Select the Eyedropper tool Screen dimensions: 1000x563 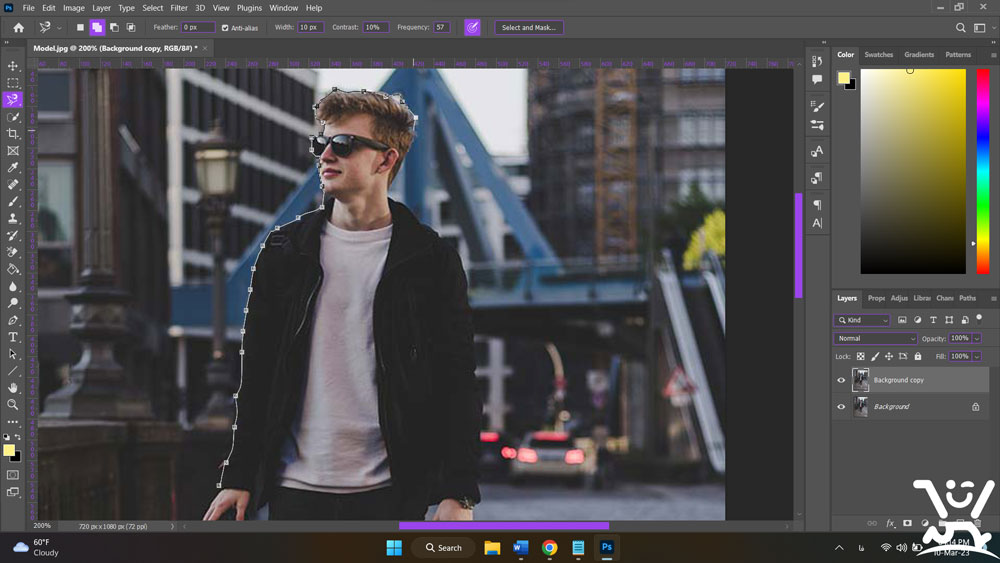click(13, 167)
